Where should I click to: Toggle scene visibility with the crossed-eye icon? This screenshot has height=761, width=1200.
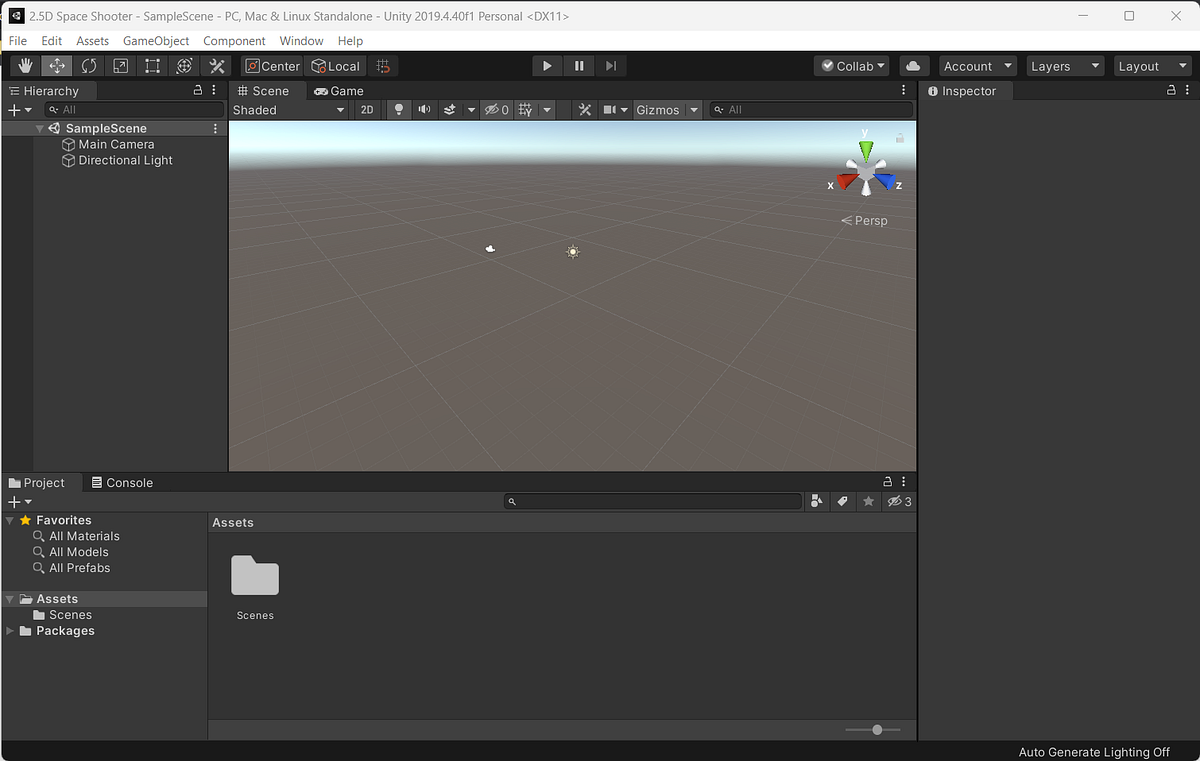pyautogui.click(x=494, y=109)
